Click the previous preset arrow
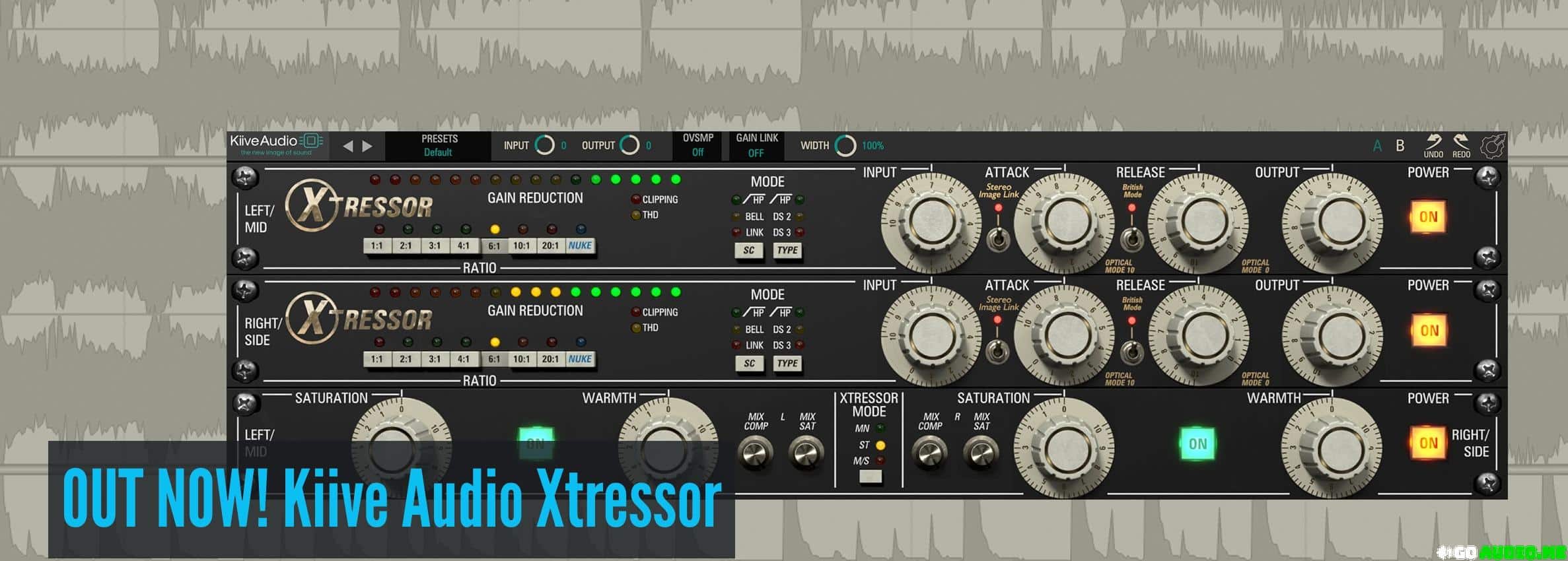Viewport: 1568px width, 561px height. point(347,146)
